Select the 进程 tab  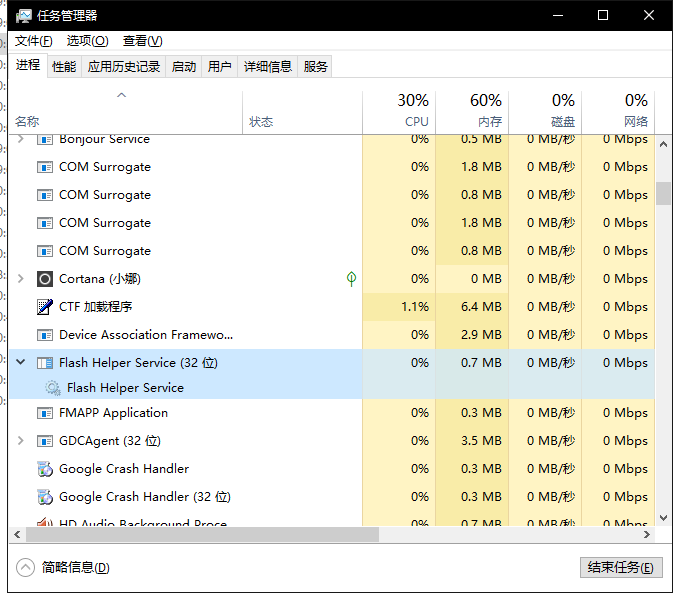28,65
